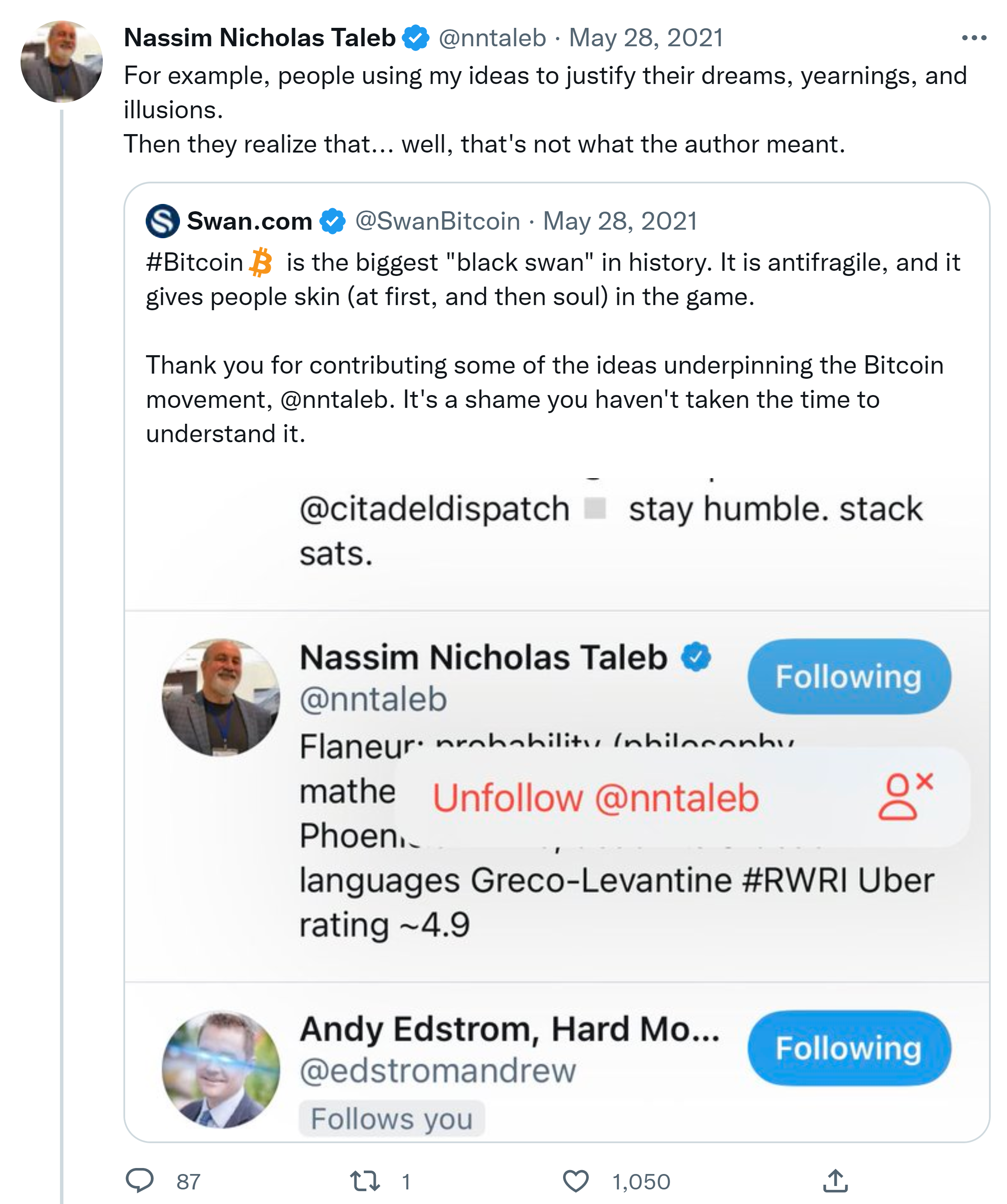Viewport: 1007px width, 1204px height.
Task: Click the reply comment bubble icon
Action: coord(139,1180)
